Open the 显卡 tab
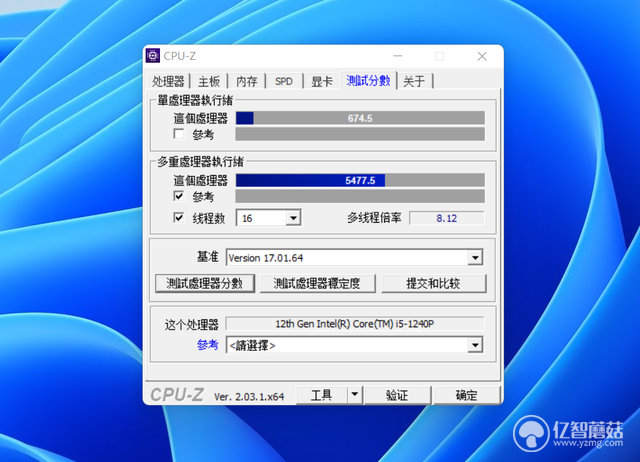This screenshot has height=462, width=640. click(x=322, y=81)
